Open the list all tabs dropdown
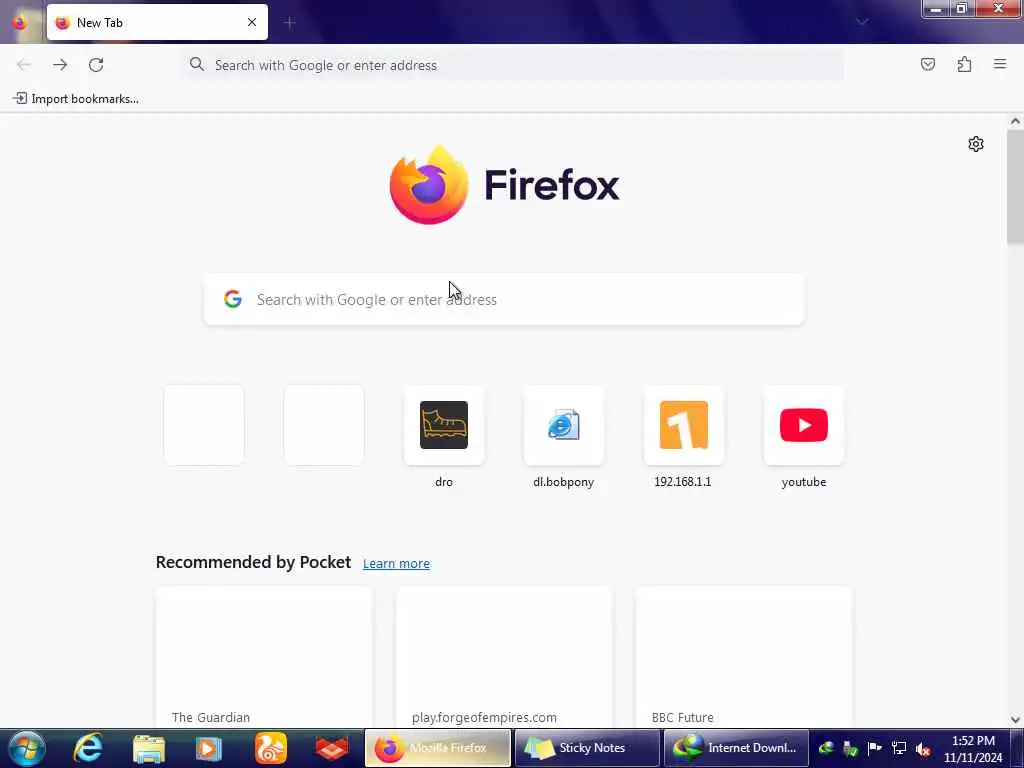 pos(862,22)
